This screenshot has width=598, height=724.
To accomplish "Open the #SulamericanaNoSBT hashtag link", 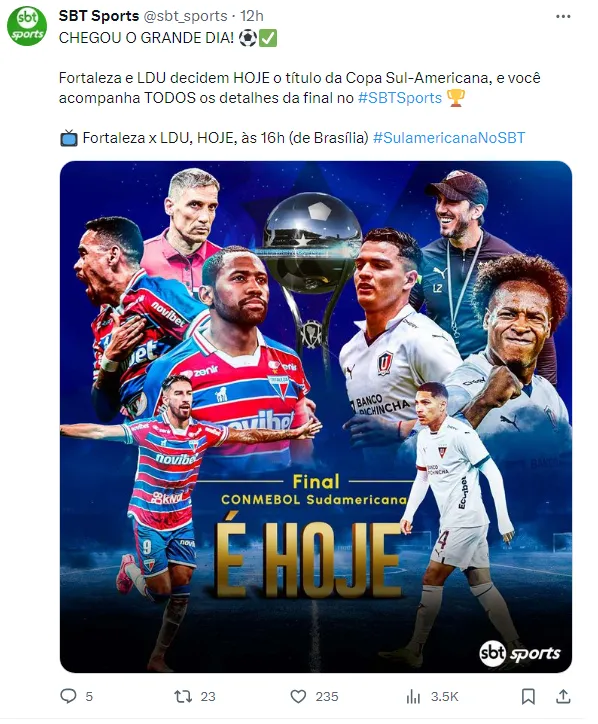I will point(449,138).
